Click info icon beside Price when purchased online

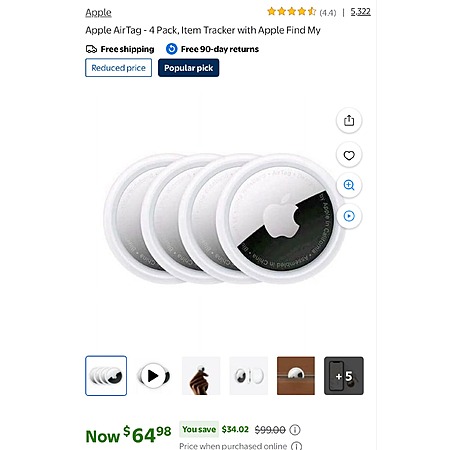point(296,446)
